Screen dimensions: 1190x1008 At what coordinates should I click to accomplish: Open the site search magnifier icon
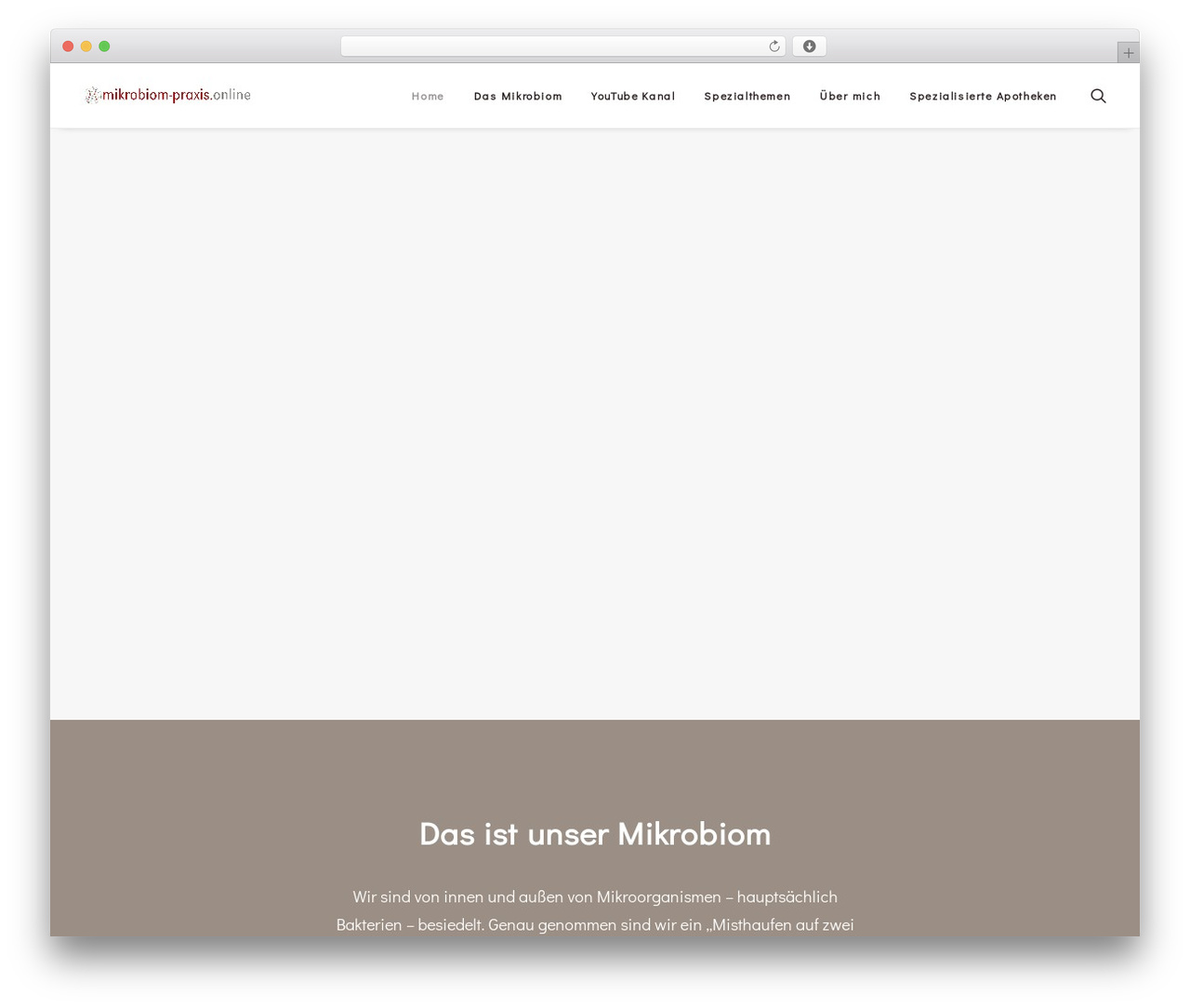coord(1098,96)
